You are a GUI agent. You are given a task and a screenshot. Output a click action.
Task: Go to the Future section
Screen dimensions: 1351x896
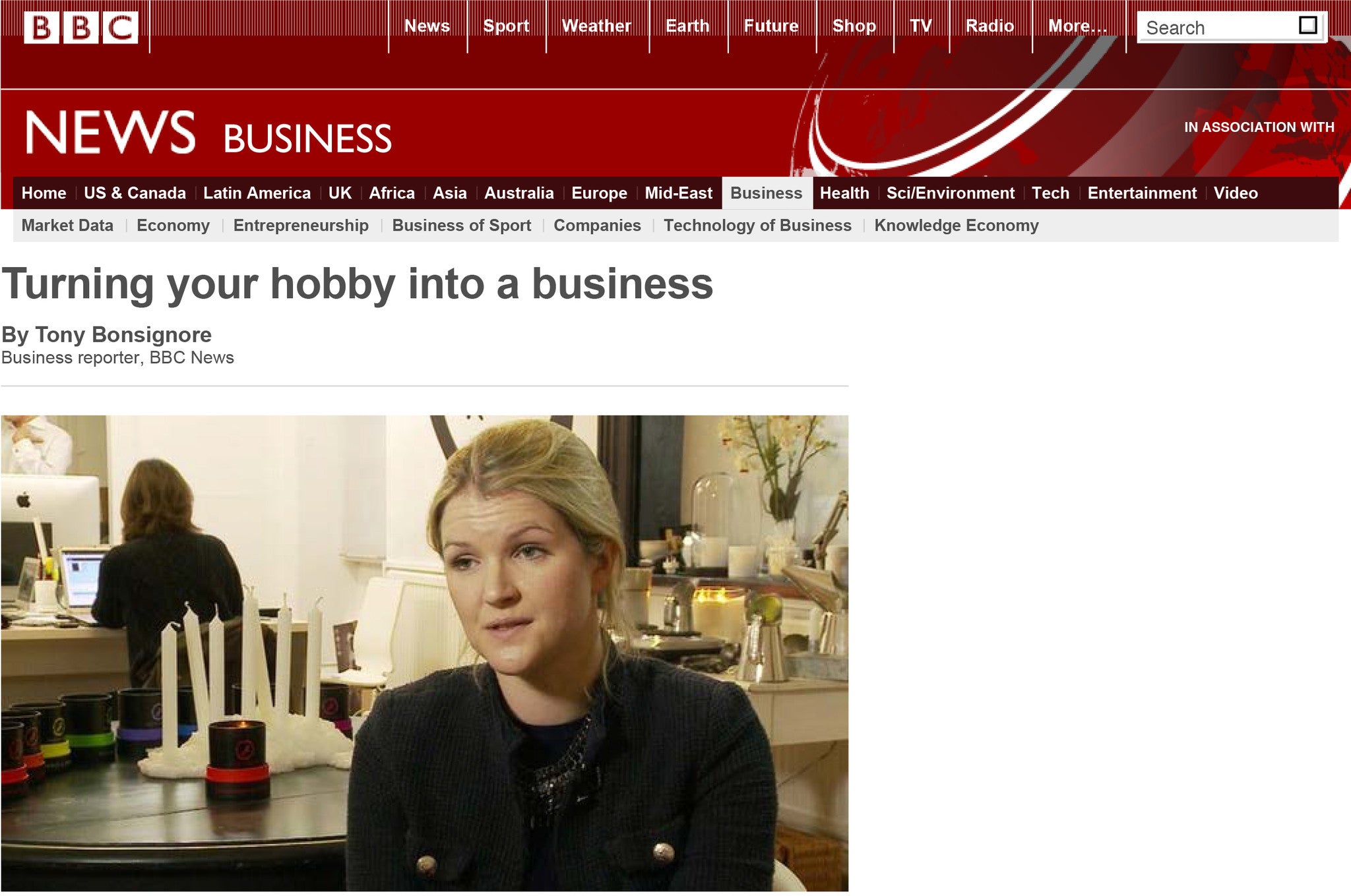[x=771, y=26]
